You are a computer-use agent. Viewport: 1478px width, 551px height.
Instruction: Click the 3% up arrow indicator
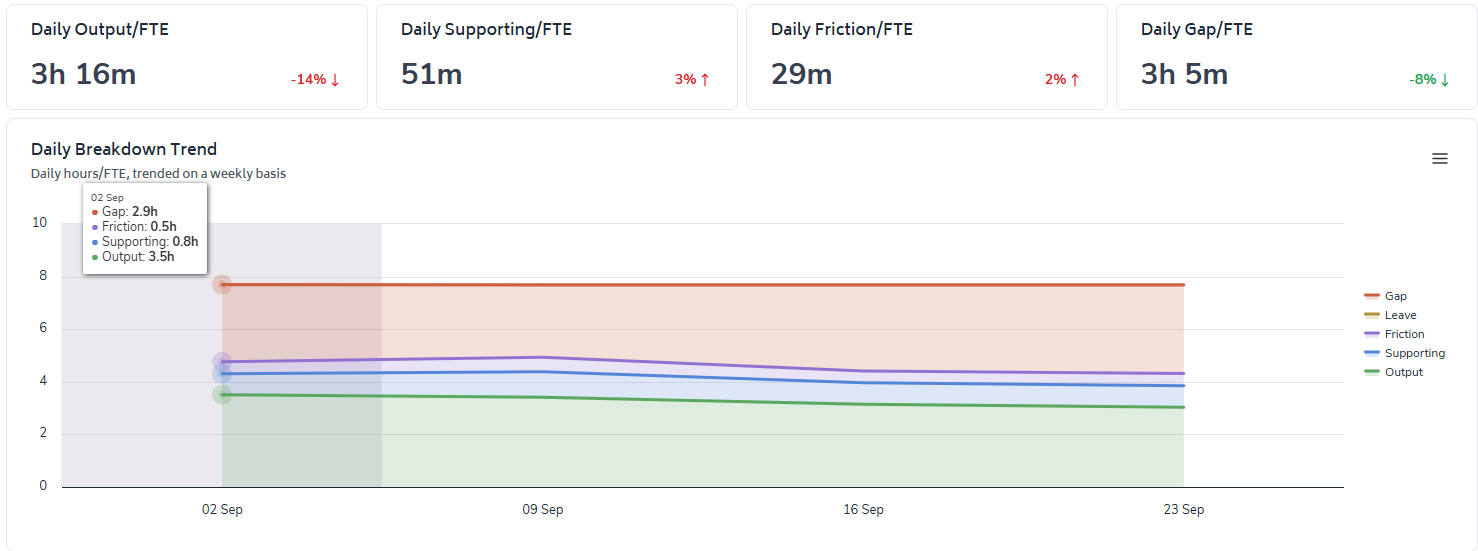[692, 80]
